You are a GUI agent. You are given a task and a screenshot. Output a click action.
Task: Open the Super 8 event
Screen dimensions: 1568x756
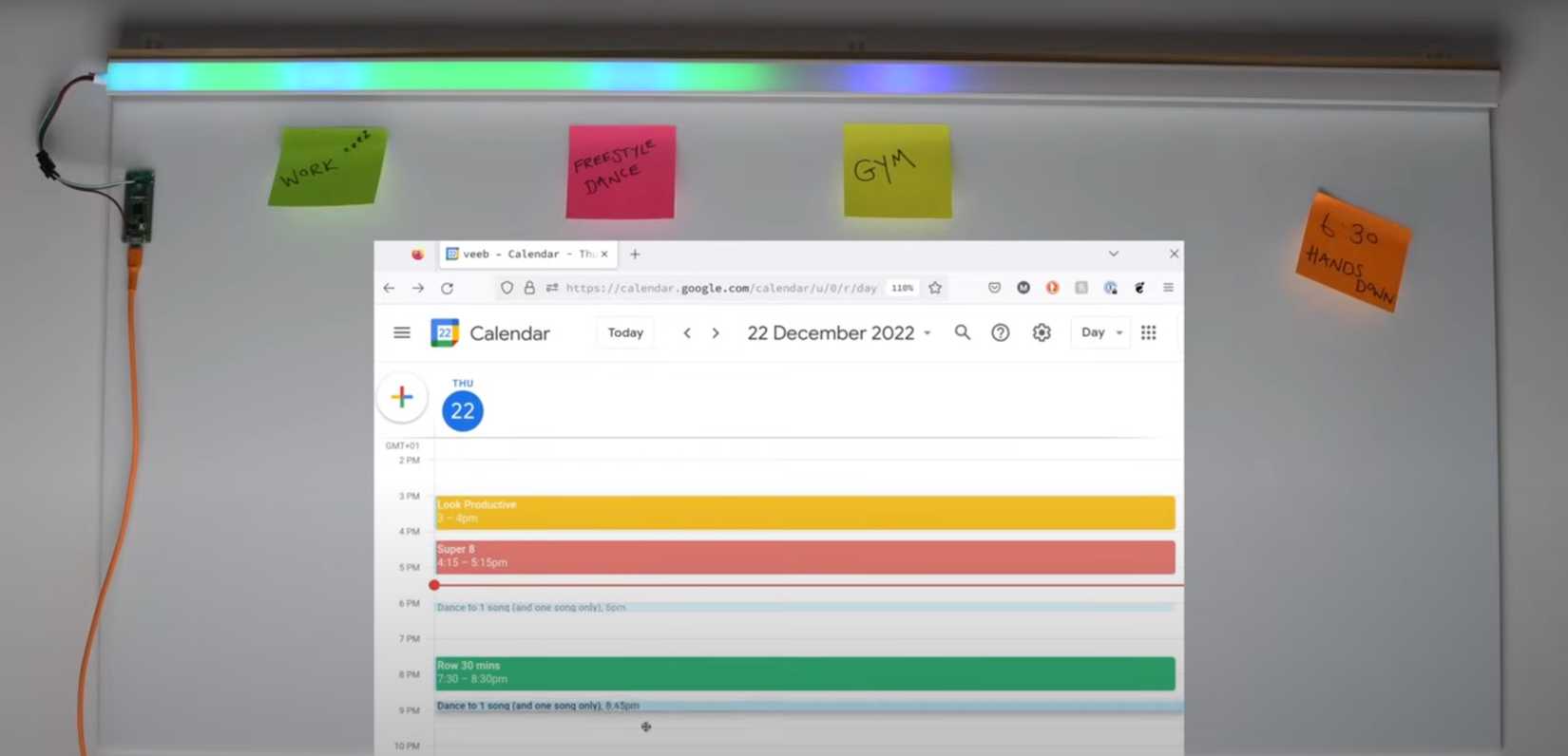pyautogui.click(x=805, y=557)
